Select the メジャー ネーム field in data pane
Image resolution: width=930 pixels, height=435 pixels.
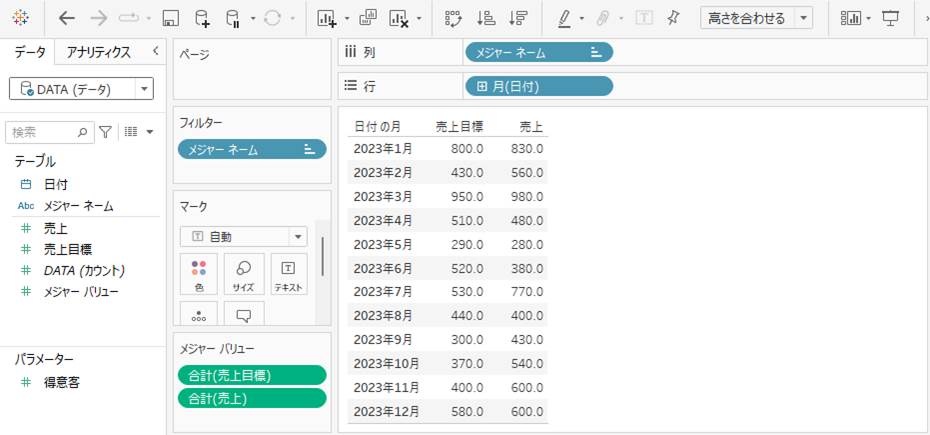click(x=78, y=206)
